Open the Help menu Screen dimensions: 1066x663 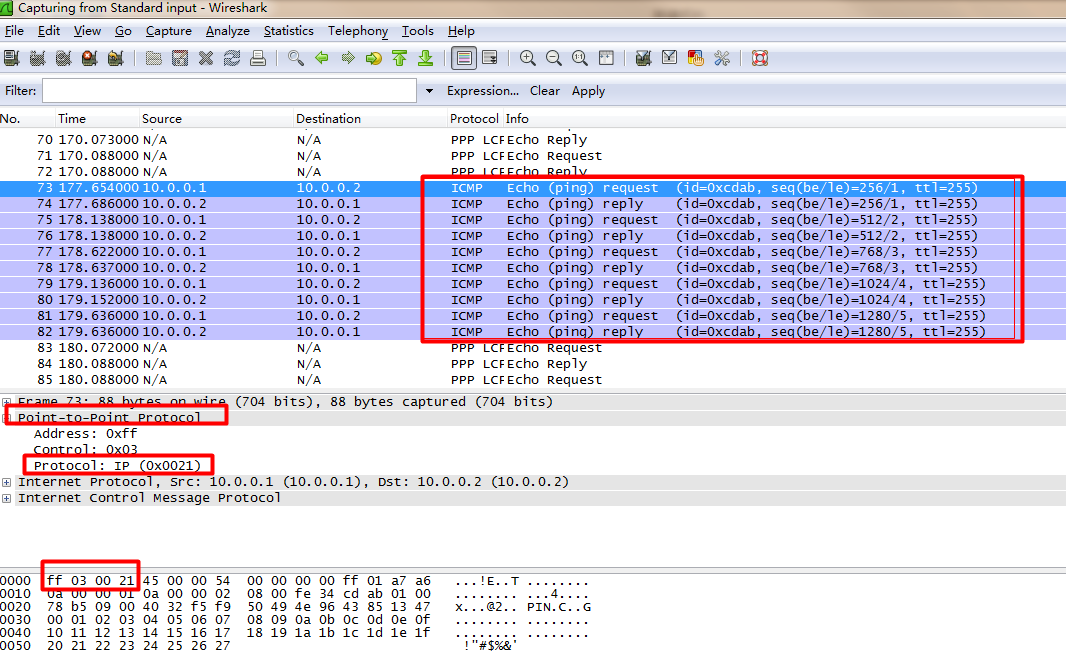[x=461, y=31]
